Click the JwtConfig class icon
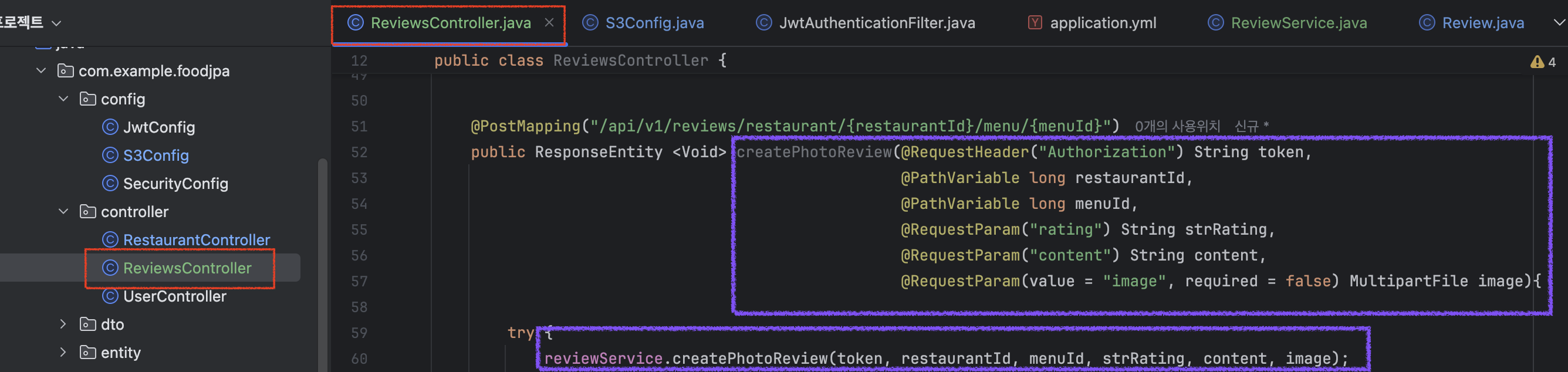The height and width of the screenshot is (372, 1568). pos(110,127)
